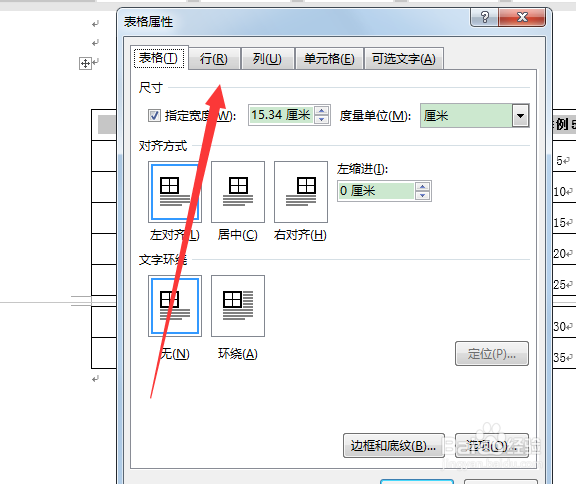576x484 pixels.
Task: Select the 单元格(E) tab
Action: click(329, 59)
